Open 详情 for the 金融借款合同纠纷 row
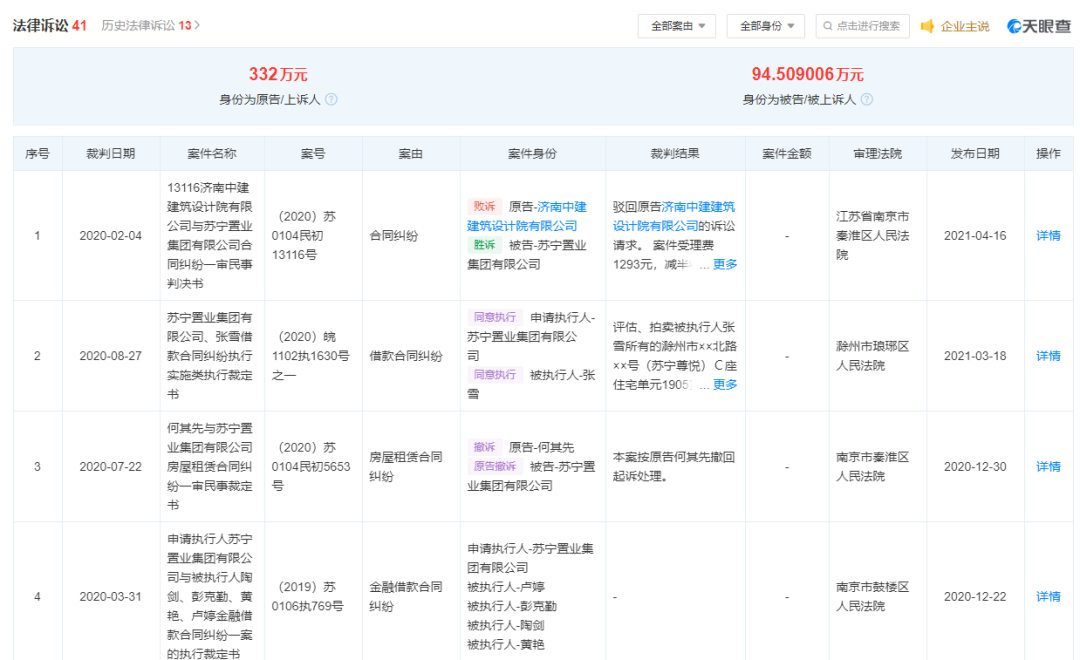1080x660 pixels. point(1048,597)
